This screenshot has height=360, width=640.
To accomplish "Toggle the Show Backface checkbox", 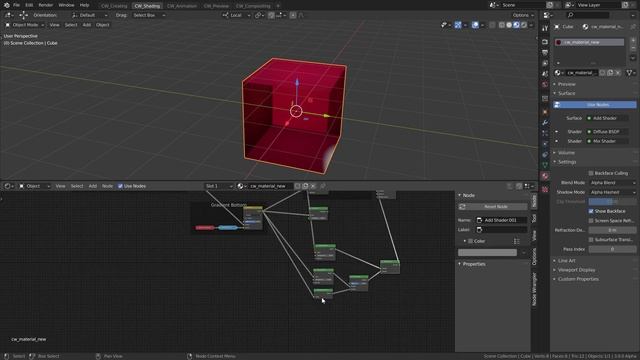I will 591,211.
